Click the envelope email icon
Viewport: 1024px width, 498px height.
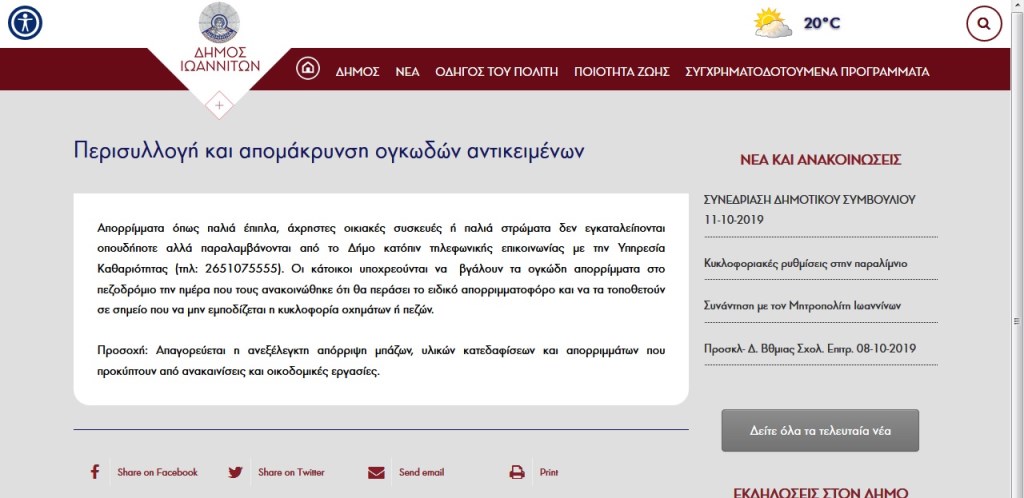[x=376, y=472]
